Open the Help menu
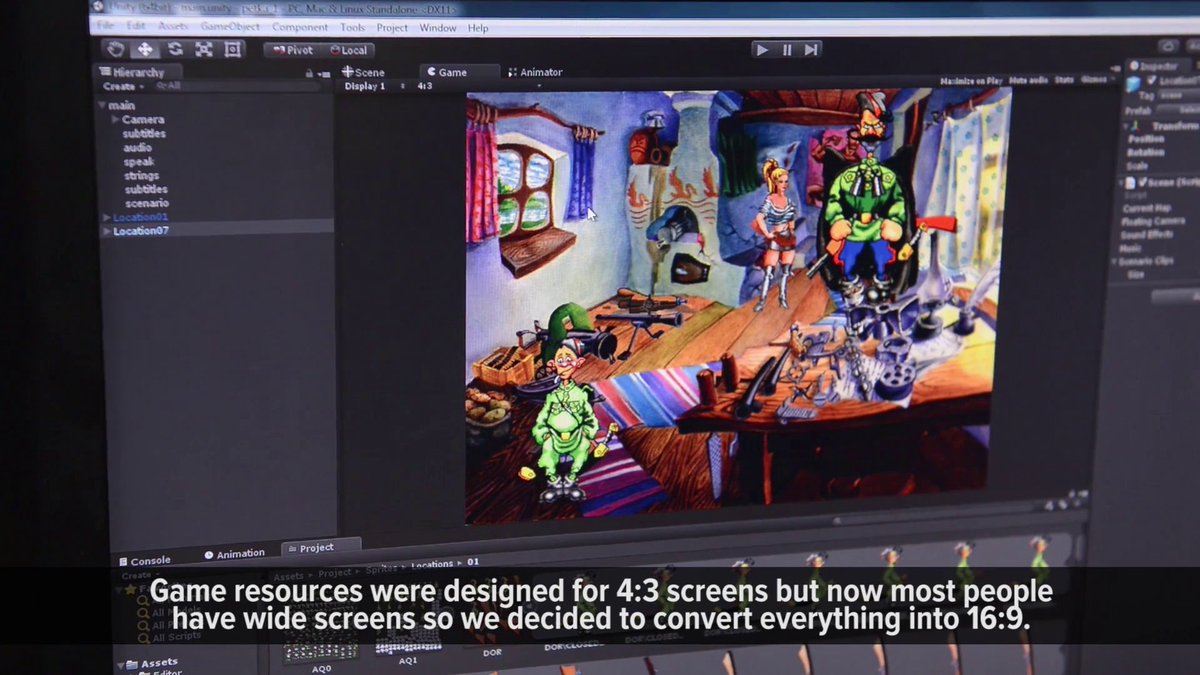 click(478, 28)
